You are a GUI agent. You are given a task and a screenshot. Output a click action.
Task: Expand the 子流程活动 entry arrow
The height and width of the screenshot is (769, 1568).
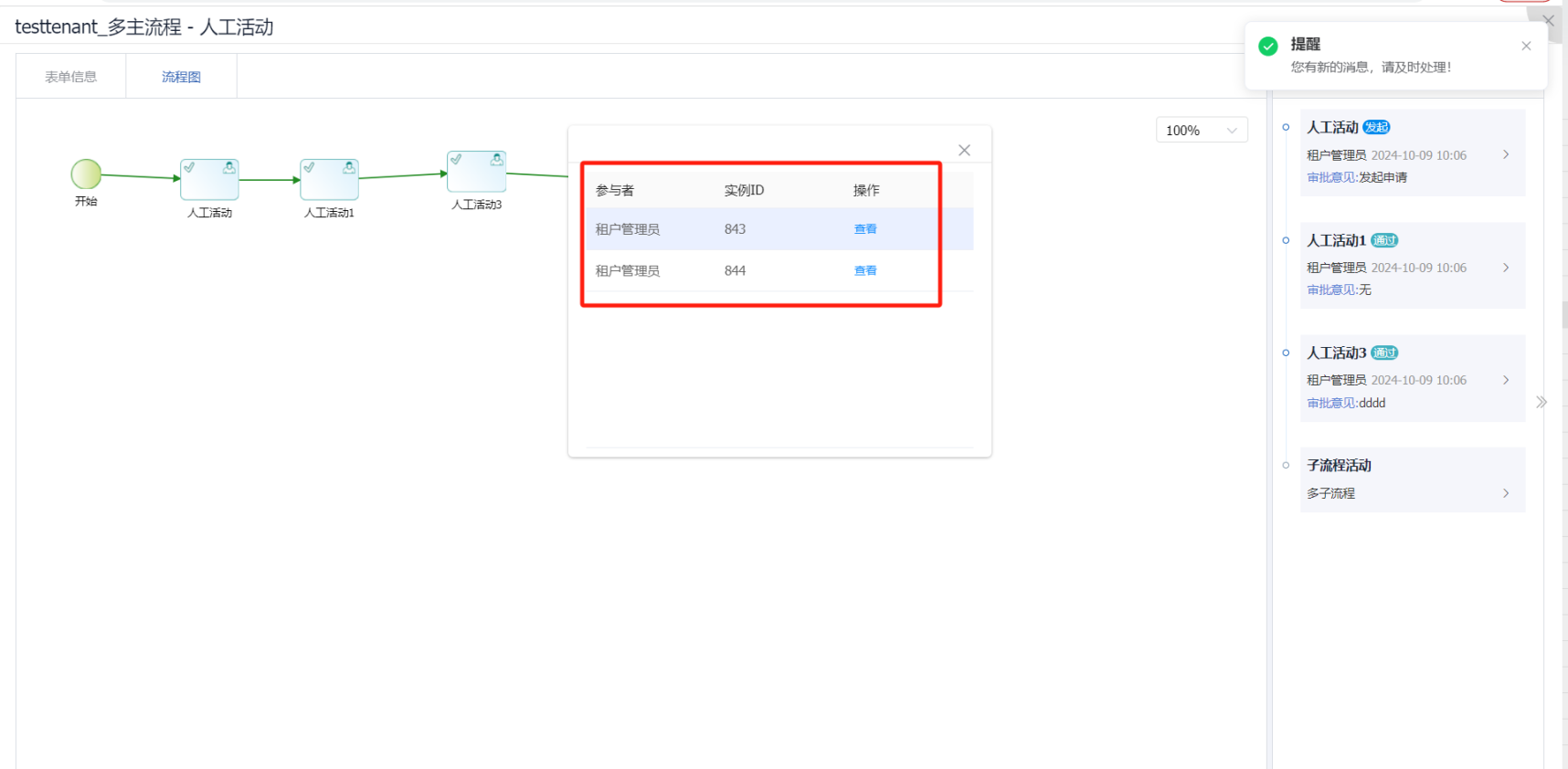tap(1506, 493)
